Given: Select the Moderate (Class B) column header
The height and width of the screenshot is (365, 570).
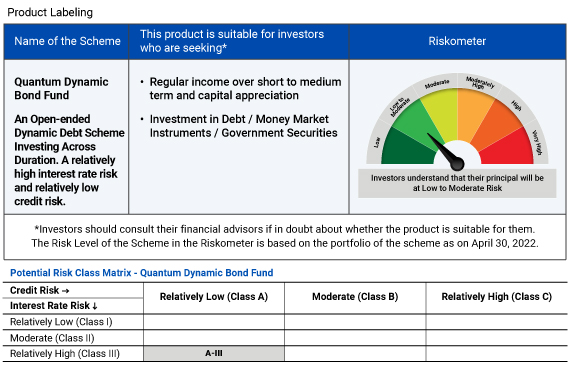Looking at the screenshot, I should tap(355, 297).
